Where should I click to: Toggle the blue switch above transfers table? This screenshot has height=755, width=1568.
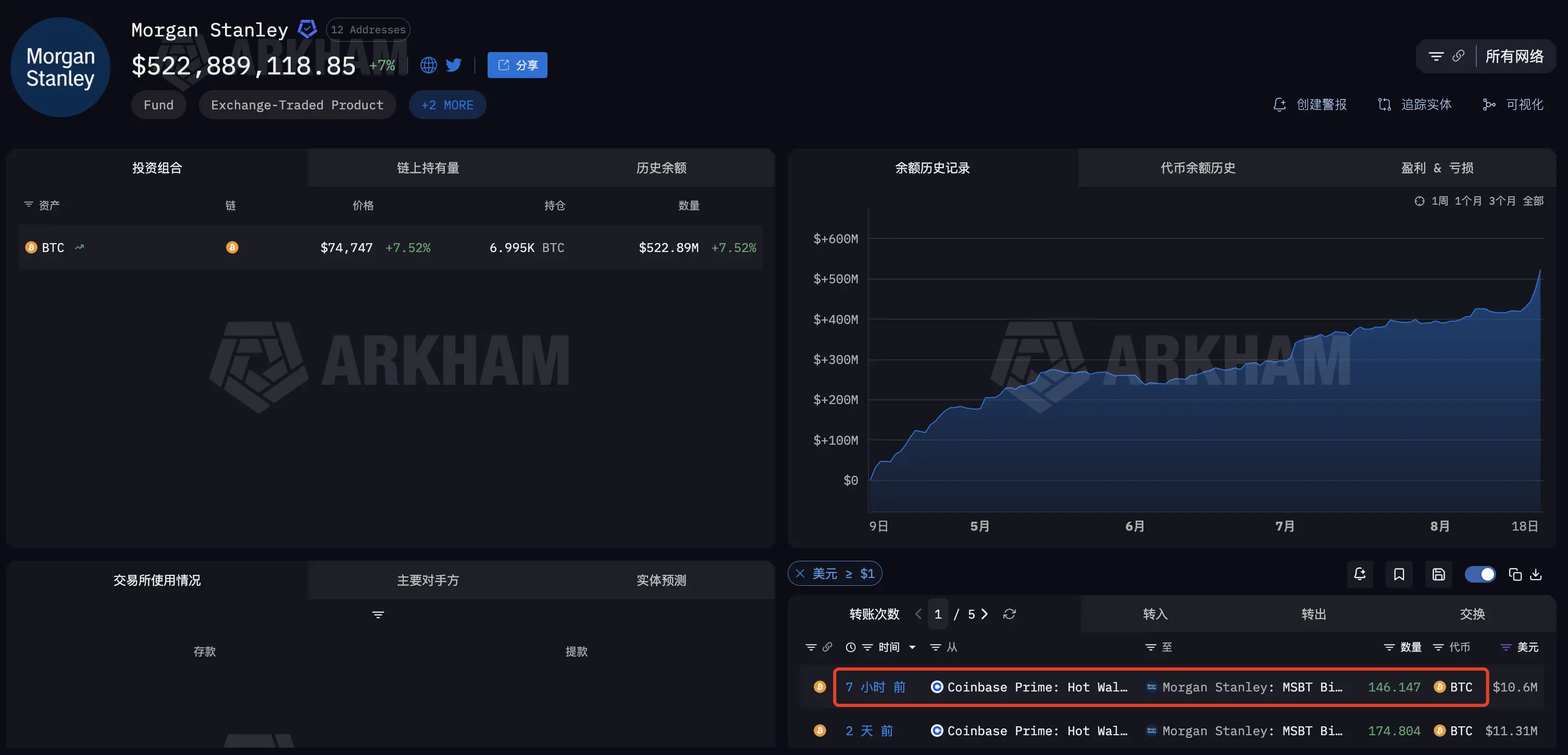(x=1480, y=574)
